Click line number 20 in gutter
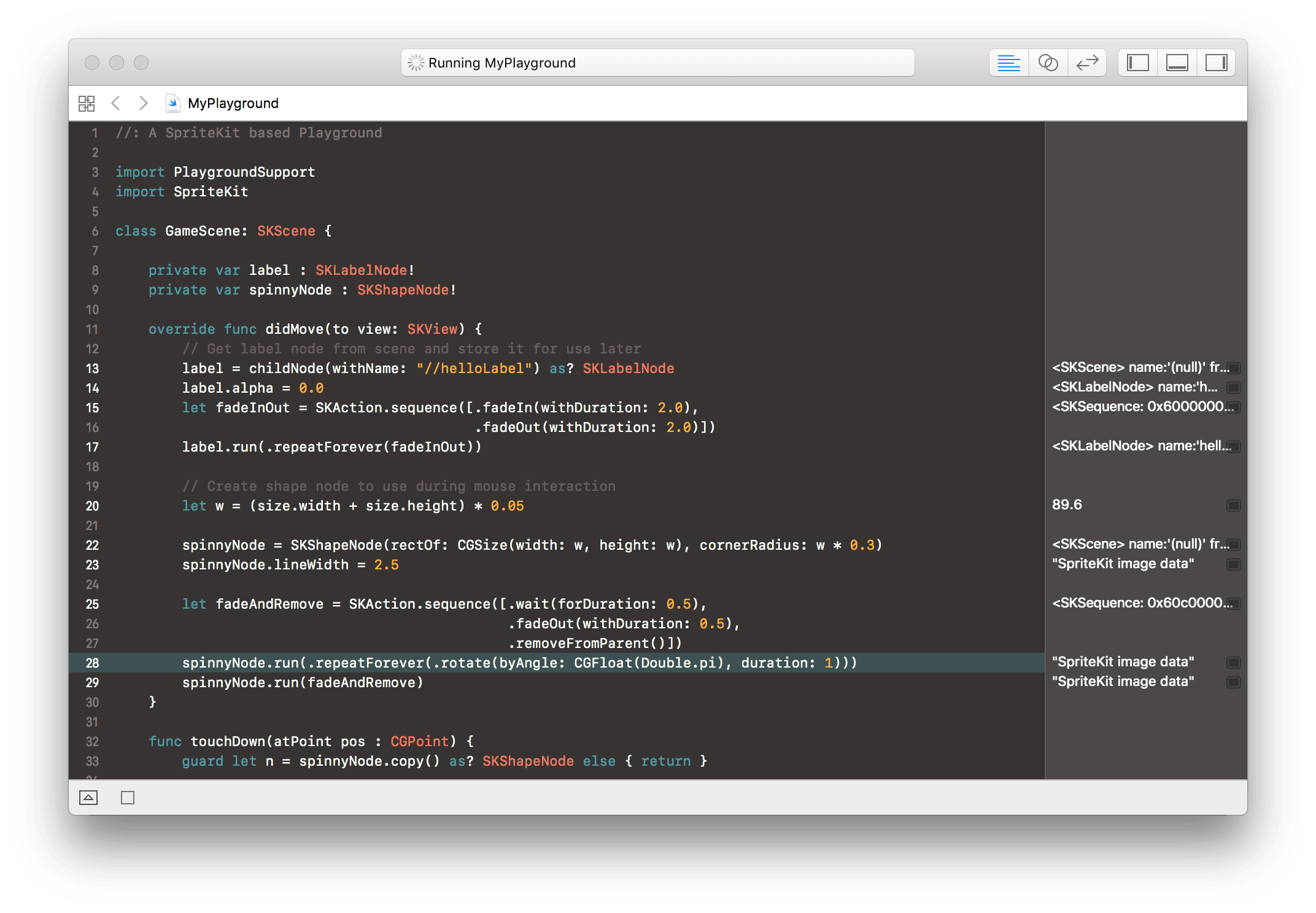Viewport: 1316px width, 913px height. [92, 506]
